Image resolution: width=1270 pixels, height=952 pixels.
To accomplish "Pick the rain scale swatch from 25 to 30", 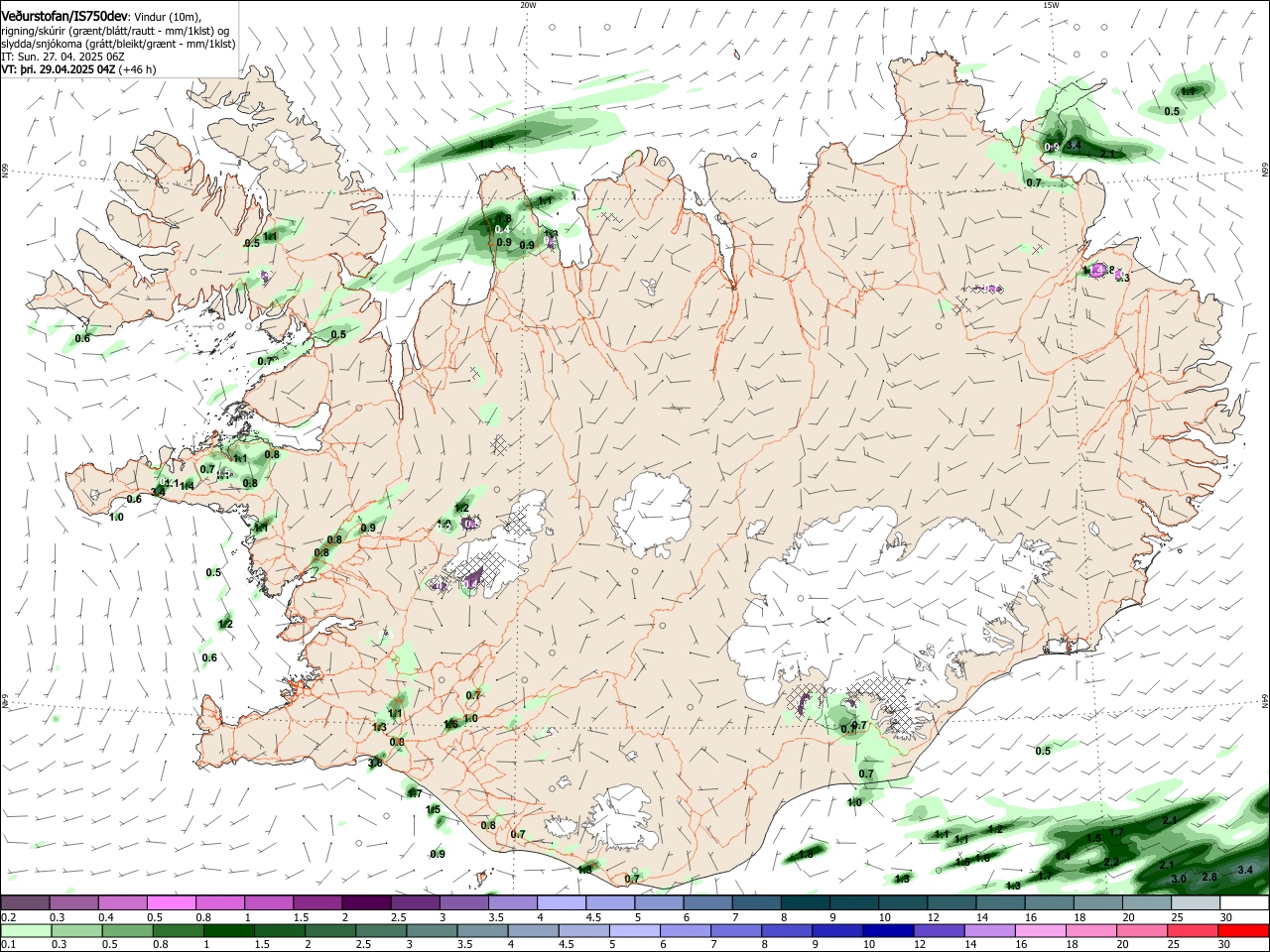I will 1193,930.
